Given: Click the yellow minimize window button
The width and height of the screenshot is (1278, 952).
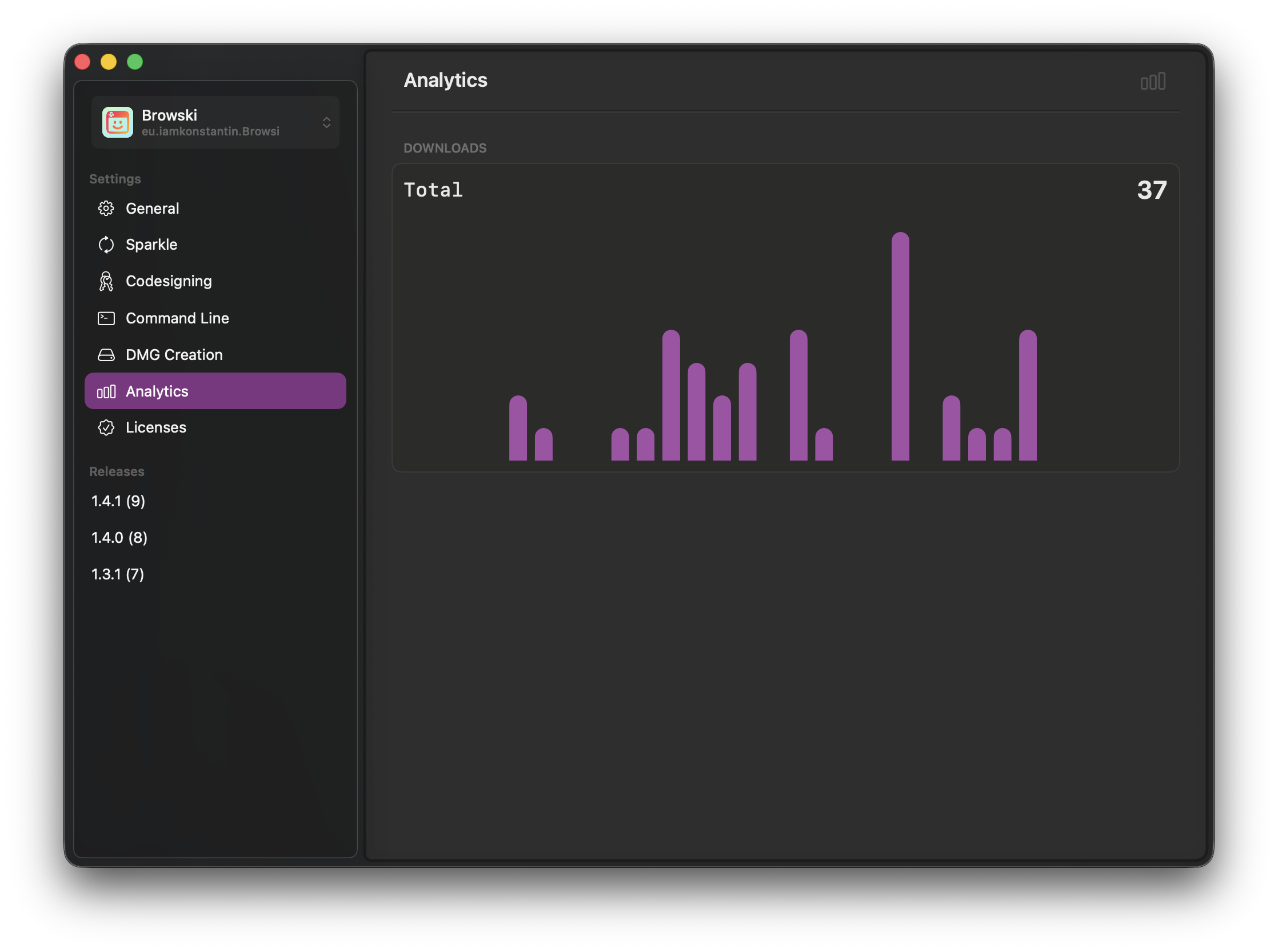Looking at the screenshot, I should (109, 62).
